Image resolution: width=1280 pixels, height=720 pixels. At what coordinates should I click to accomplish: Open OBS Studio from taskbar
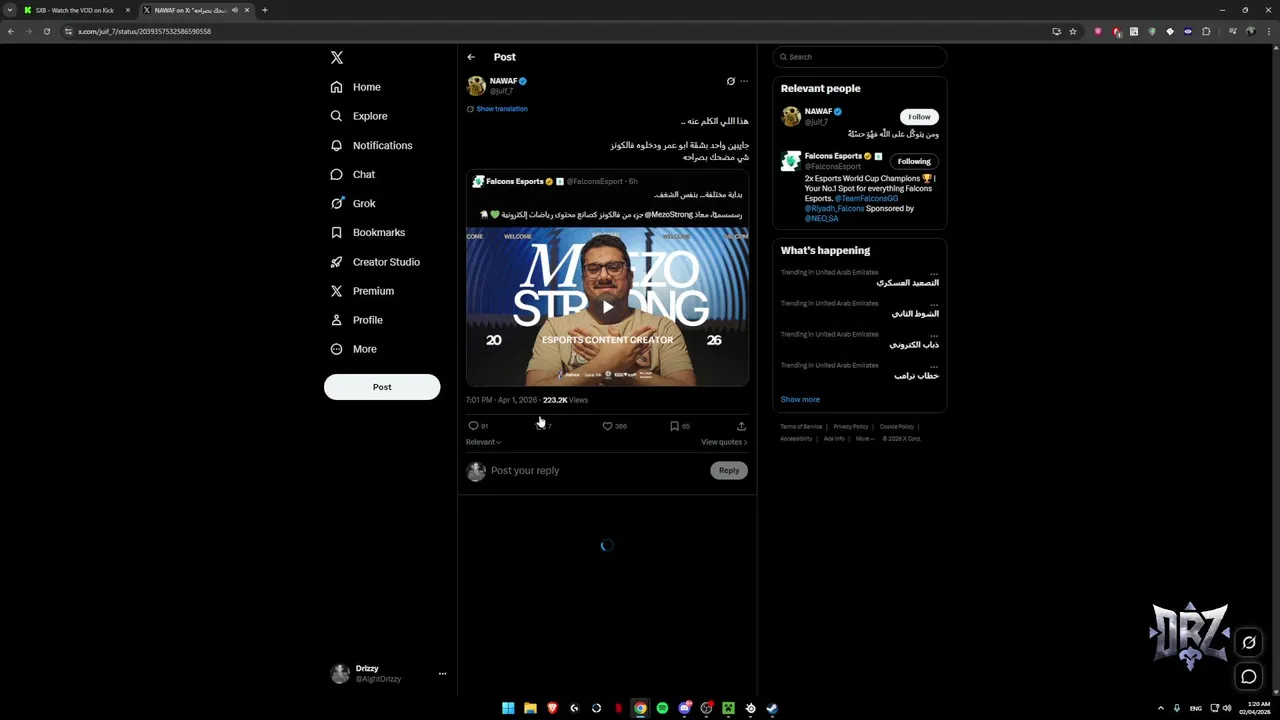pos(706,708)
